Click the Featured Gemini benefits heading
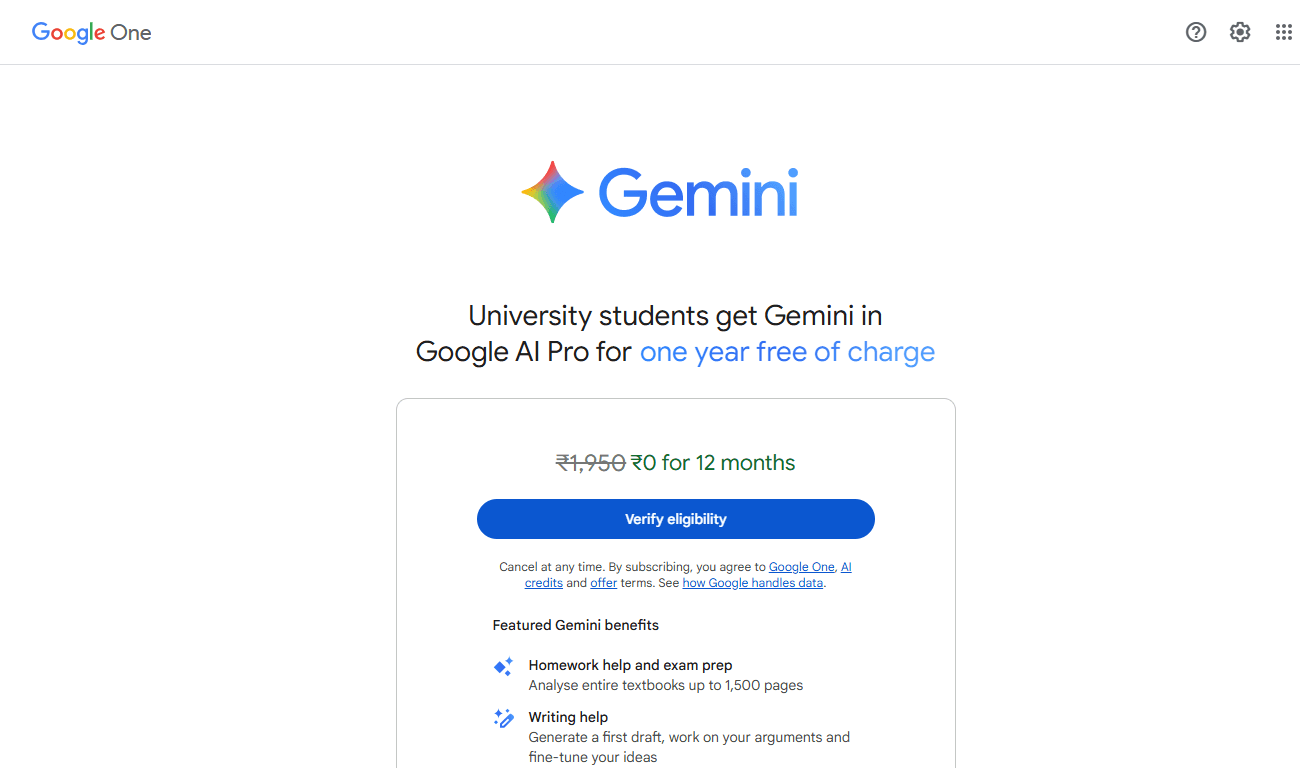1300x768 pixels. tap(576, 625)
